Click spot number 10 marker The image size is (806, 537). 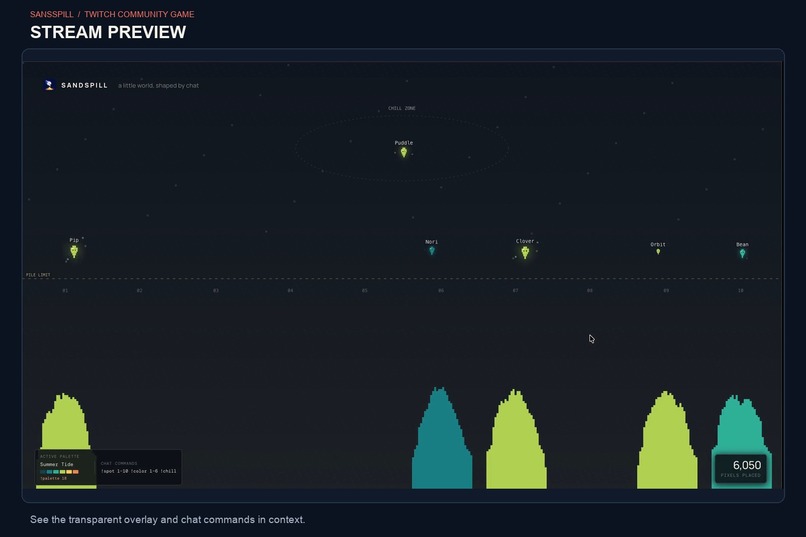point(740,290)
